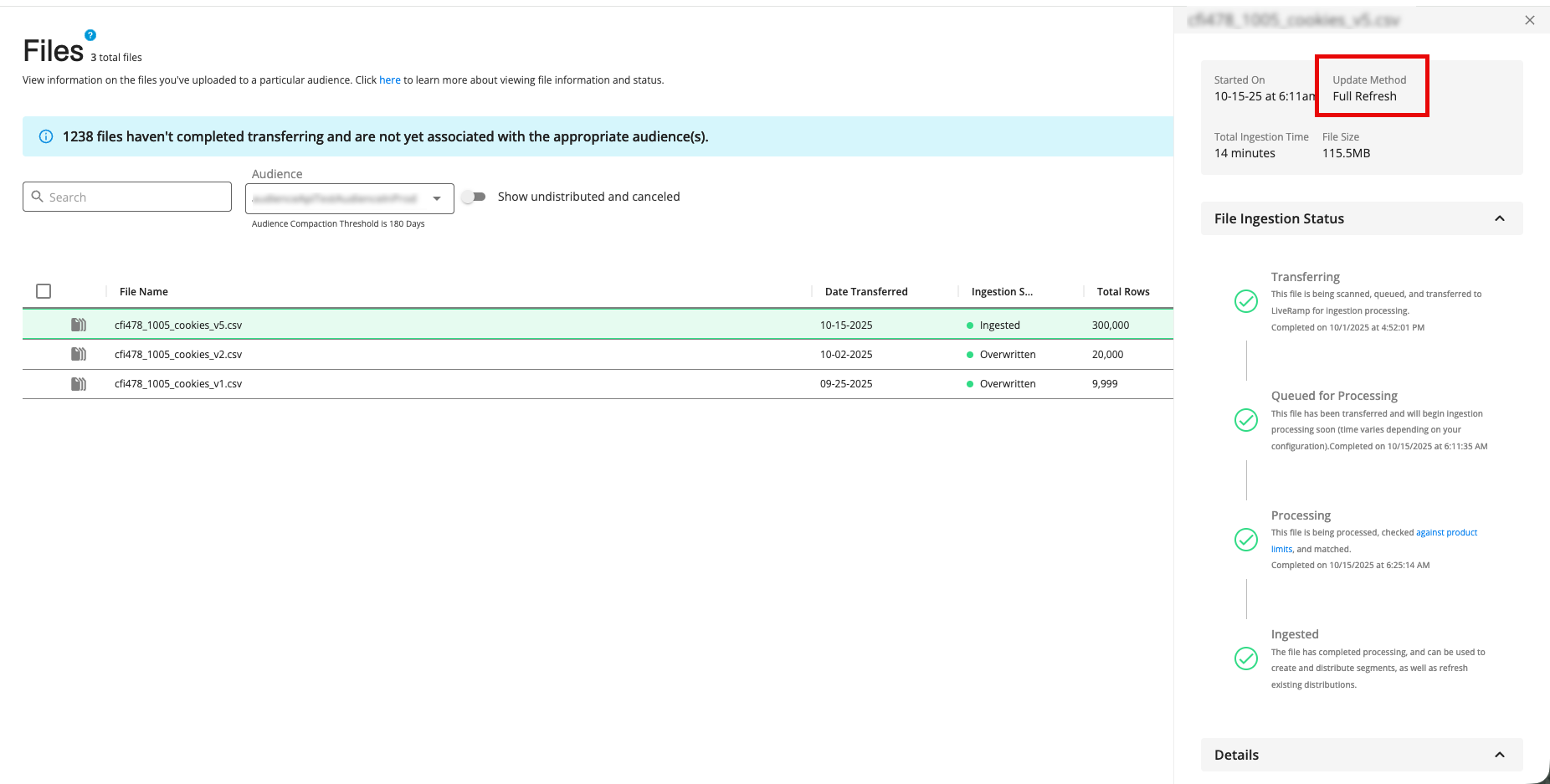Open the 'here' link about file information

[390, 80]
